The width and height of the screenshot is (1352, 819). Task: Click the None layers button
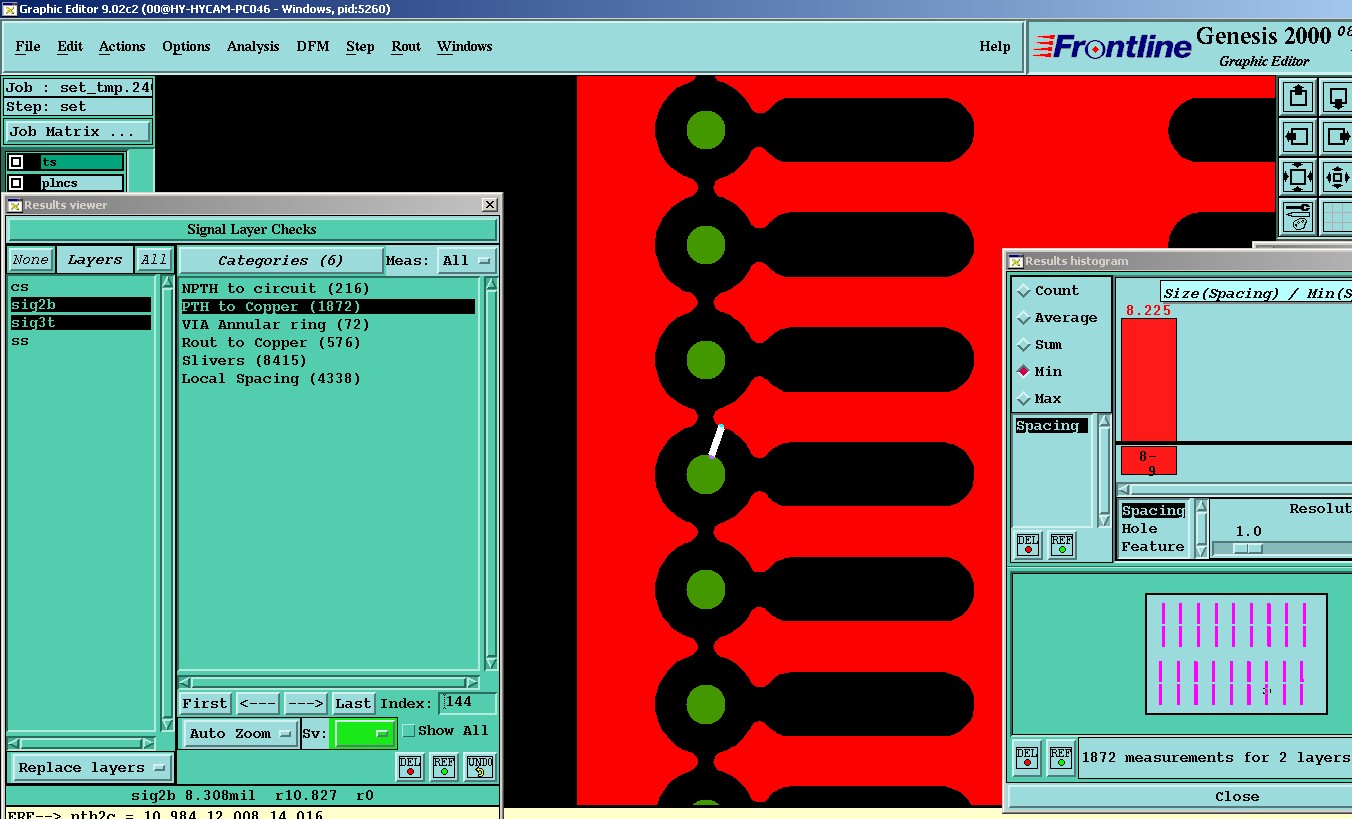coord(30,260)
